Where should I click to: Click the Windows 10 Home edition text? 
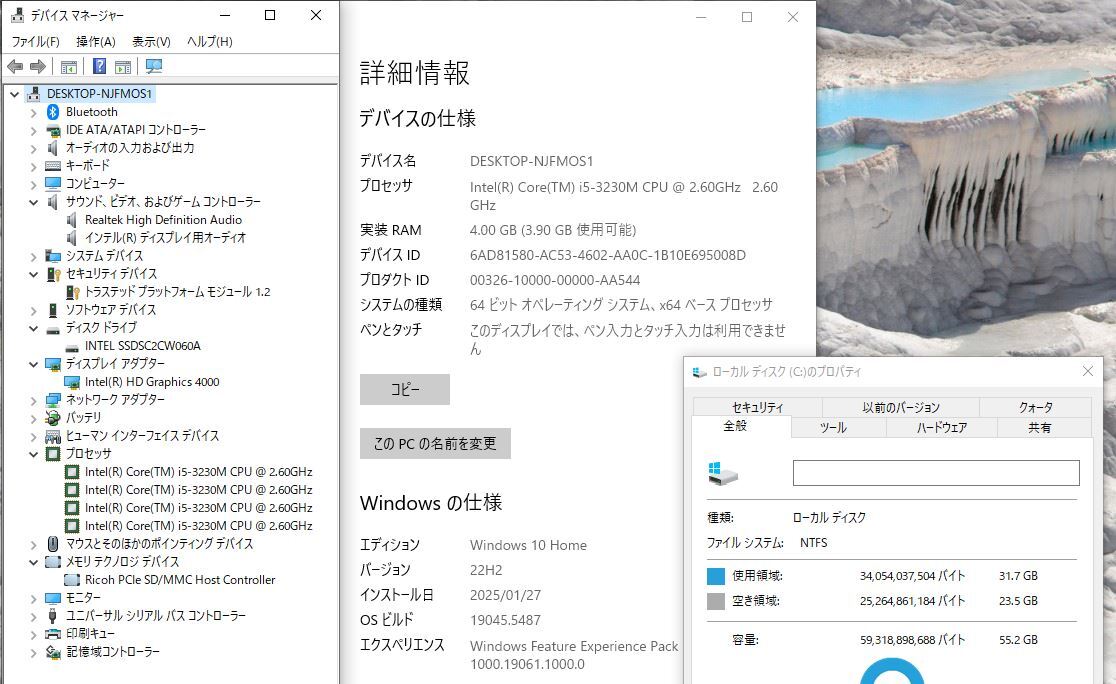tap(528, 545)
